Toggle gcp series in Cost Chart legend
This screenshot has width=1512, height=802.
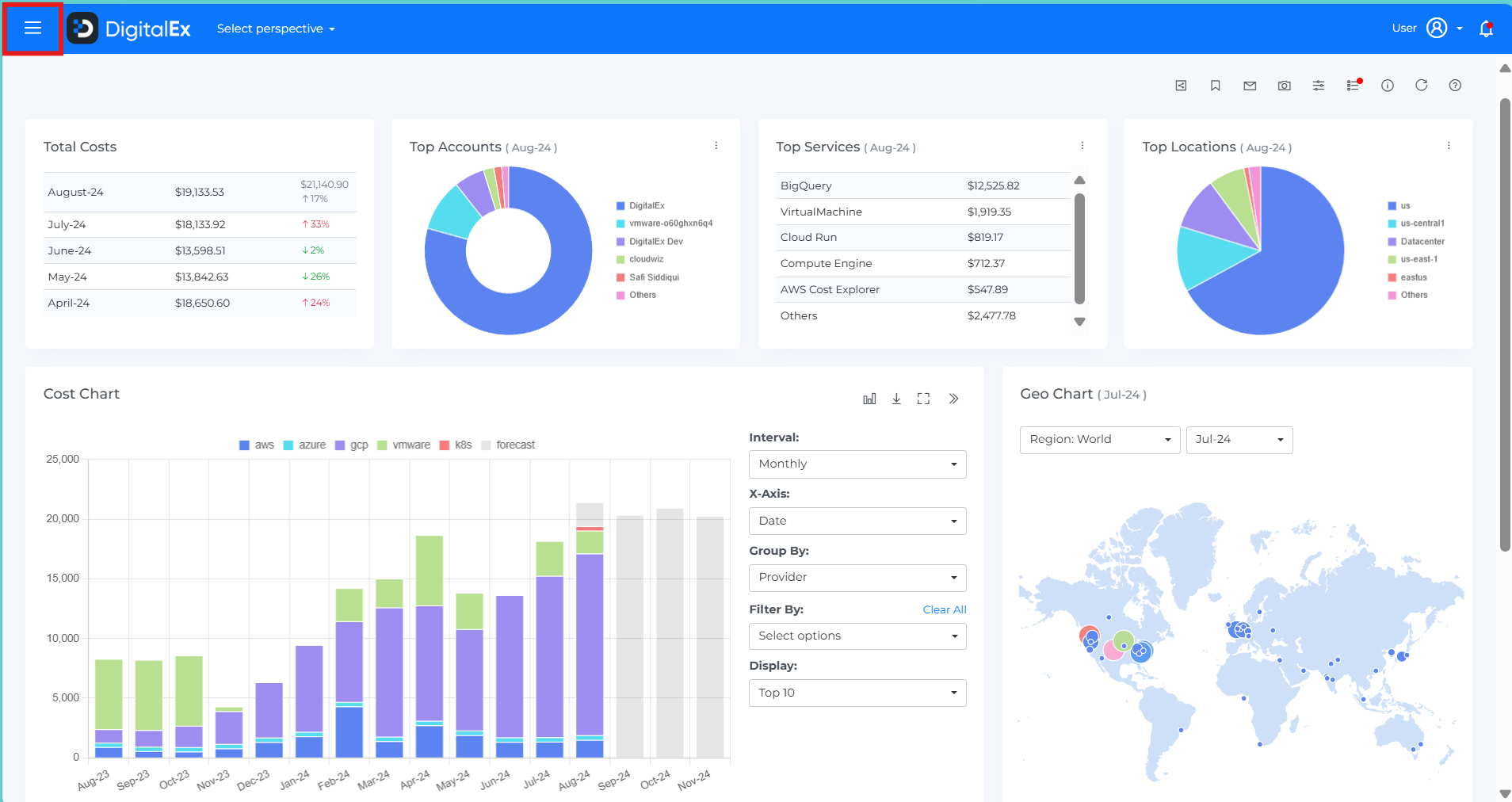352,445
